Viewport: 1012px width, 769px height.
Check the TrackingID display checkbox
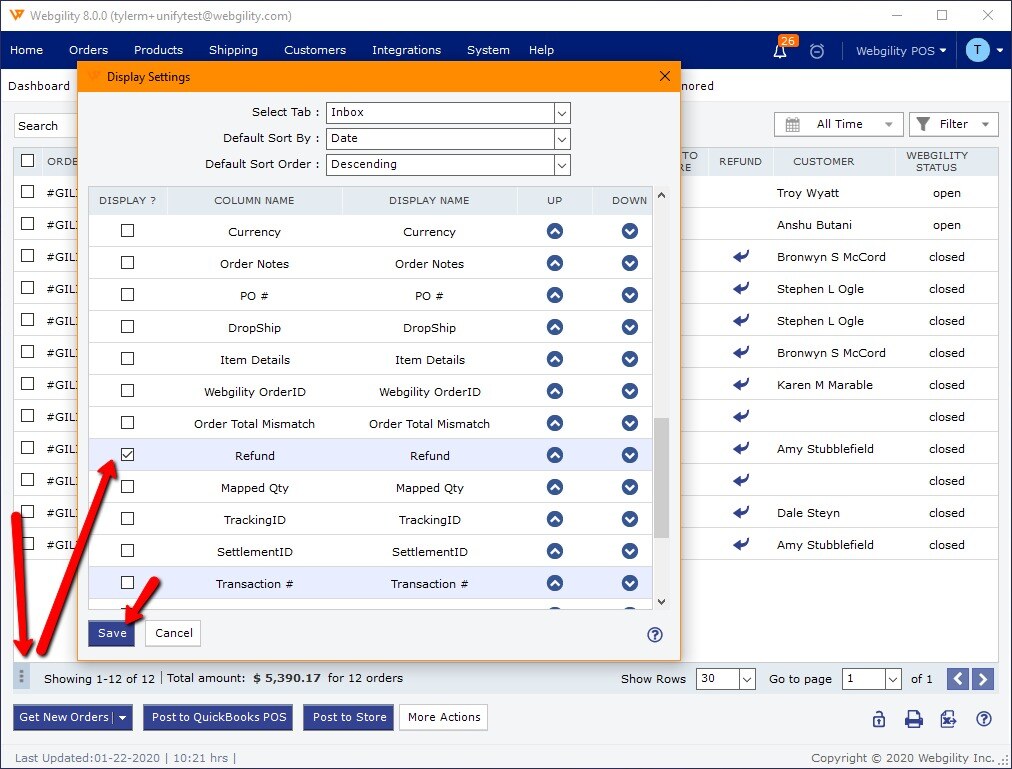click(x=127, y=518)
